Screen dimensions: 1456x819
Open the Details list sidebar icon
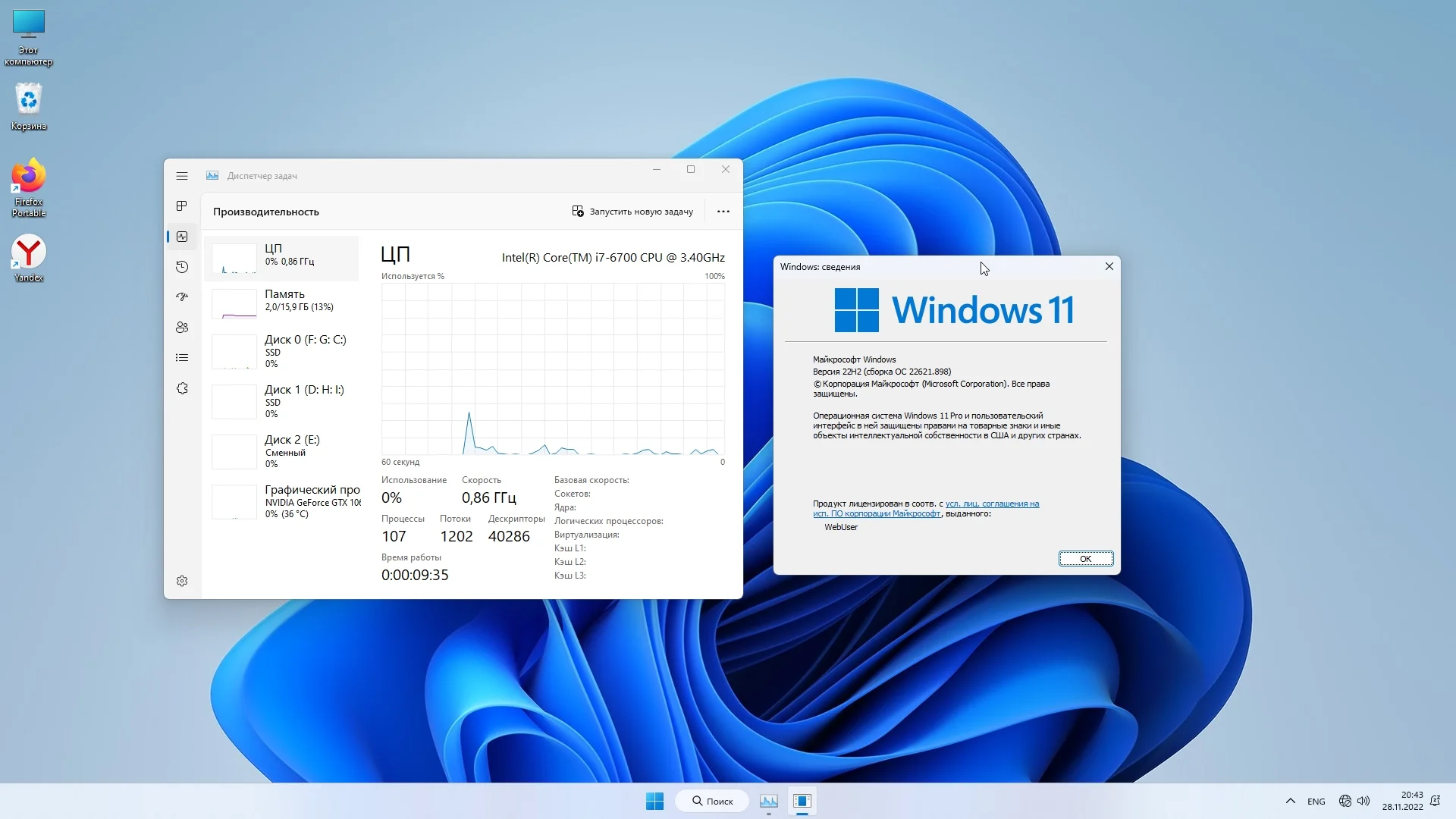[x=182, y=358]
